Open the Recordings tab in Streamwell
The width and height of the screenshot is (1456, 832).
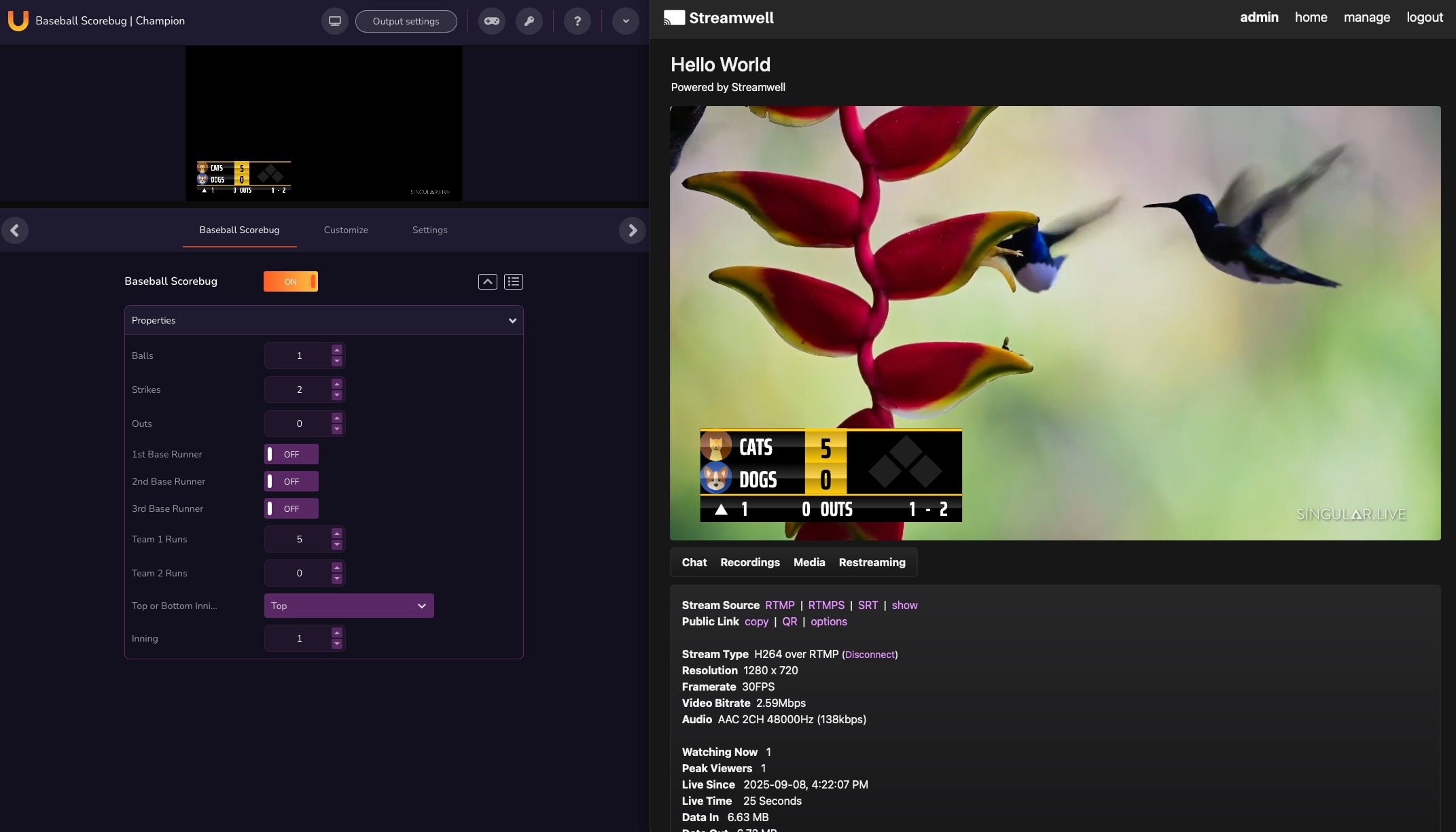(x=749, y=562)
